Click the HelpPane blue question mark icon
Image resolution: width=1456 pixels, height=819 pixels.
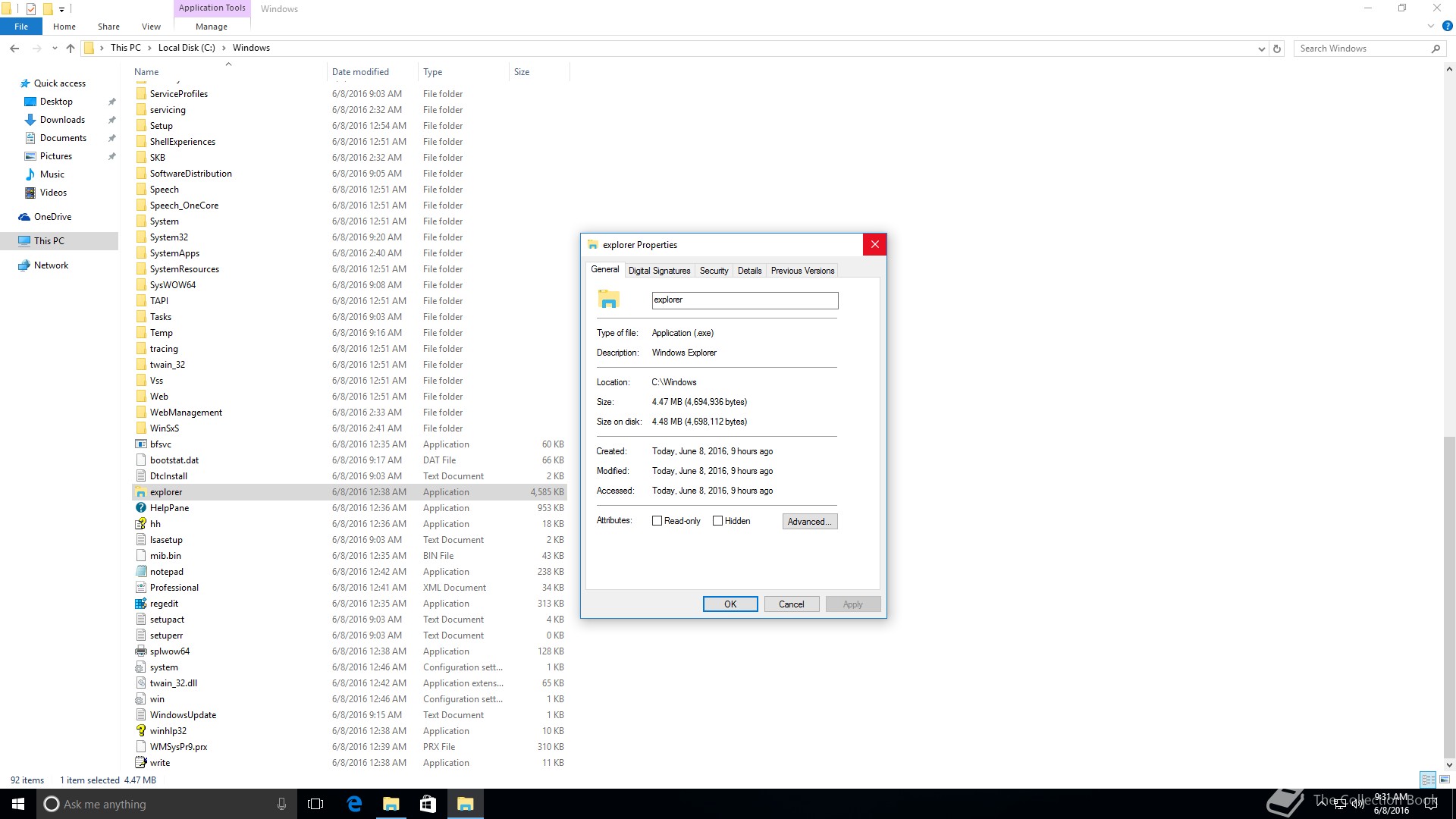point(141,508)
